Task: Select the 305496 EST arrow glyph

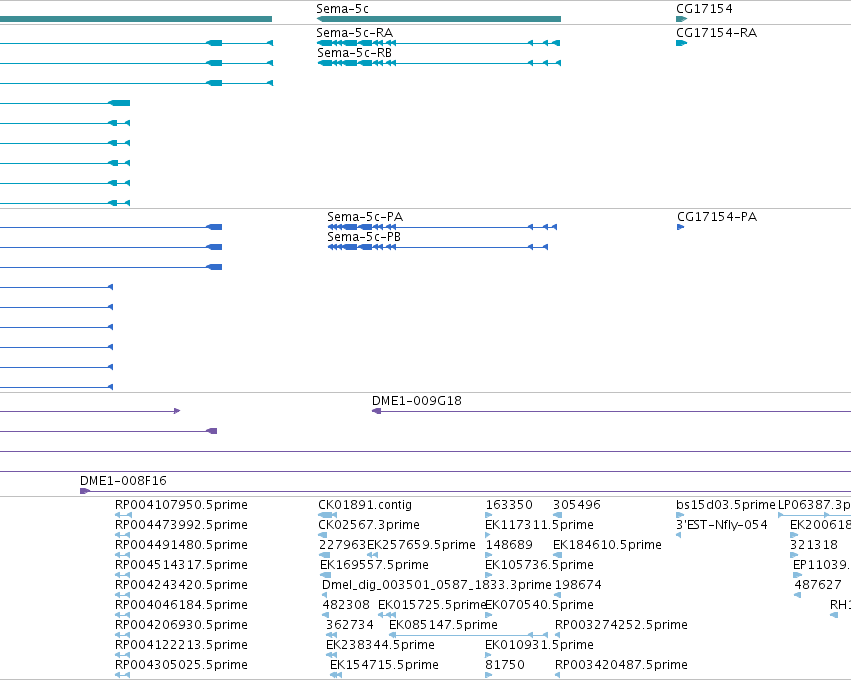Action: click(x=557, y=515)
